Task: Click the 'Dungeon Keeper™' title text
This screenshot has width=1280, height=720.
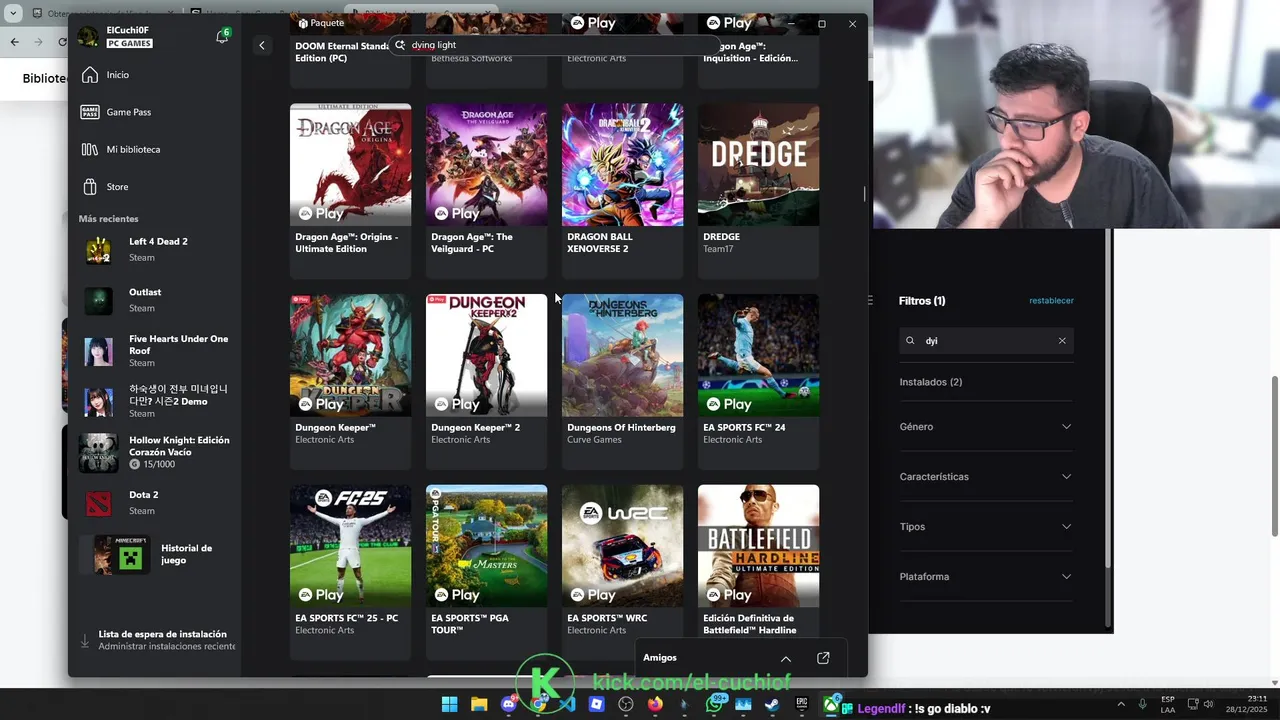Action: (336, 428)
